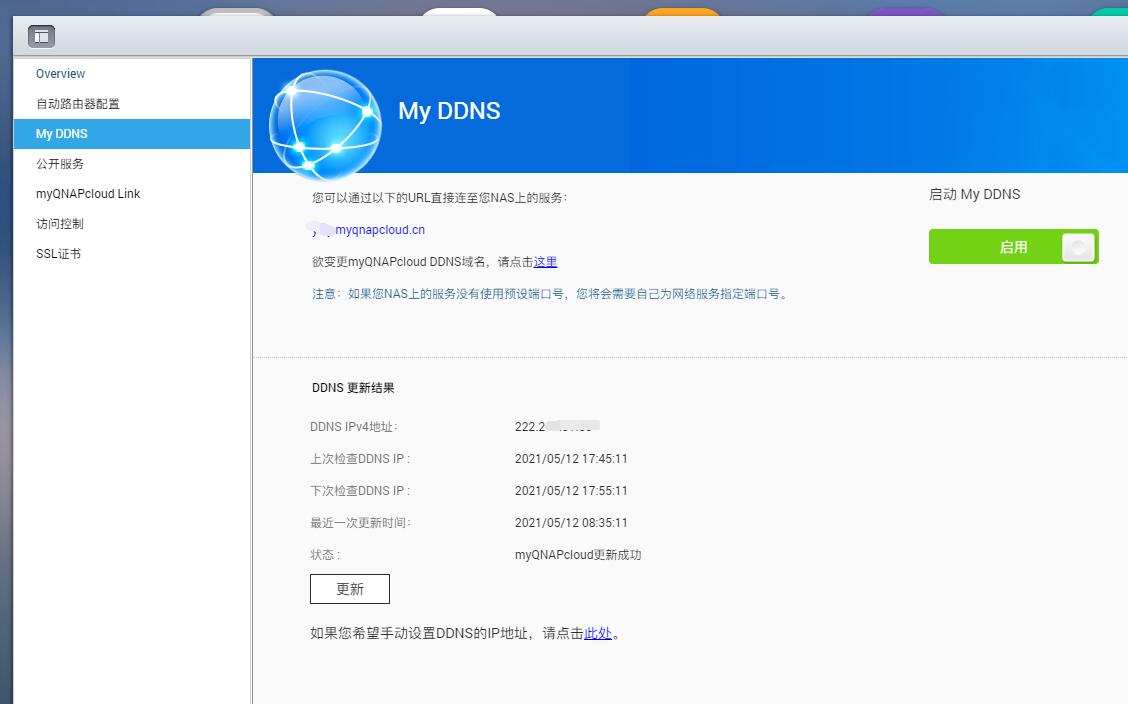The height and width of the screenshot is (704, 1128).
Task: Select 访问控制 in the sidebar
Action: click(58, 223)
